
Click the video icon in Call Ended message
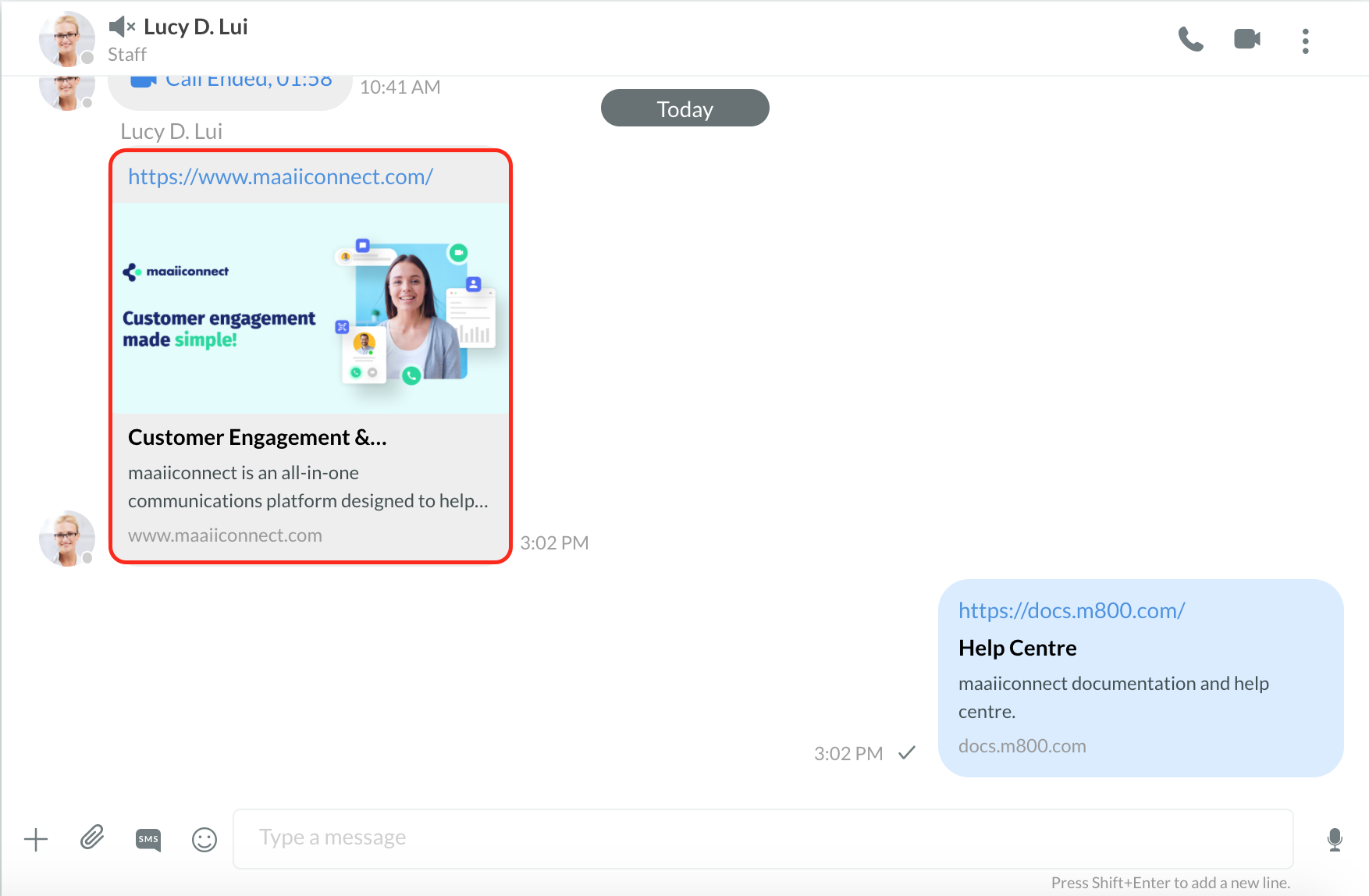(144, 81)
